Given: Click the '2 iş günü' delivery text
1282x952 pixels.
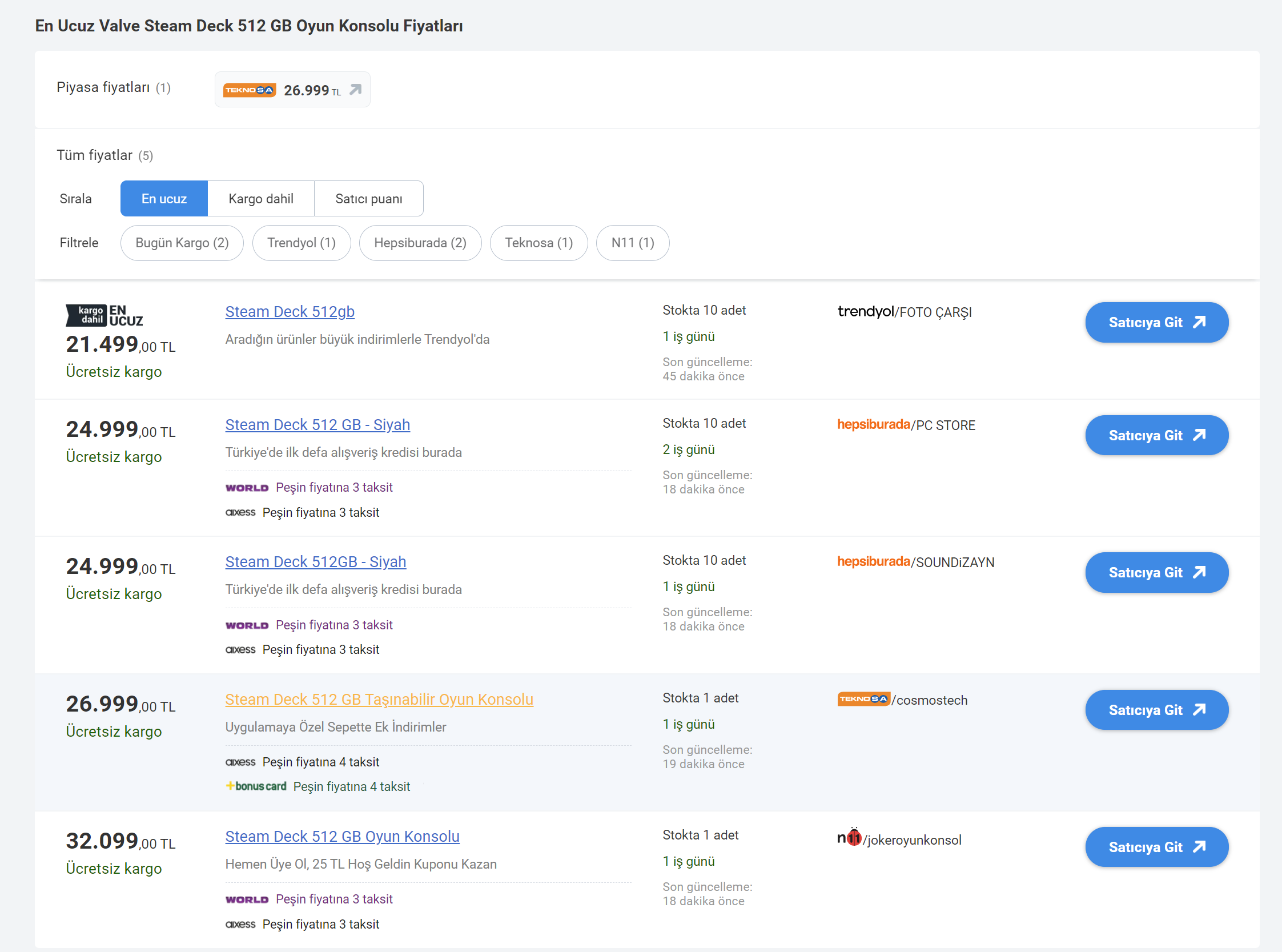Looking at the screenshot, I should pos(689,450).
